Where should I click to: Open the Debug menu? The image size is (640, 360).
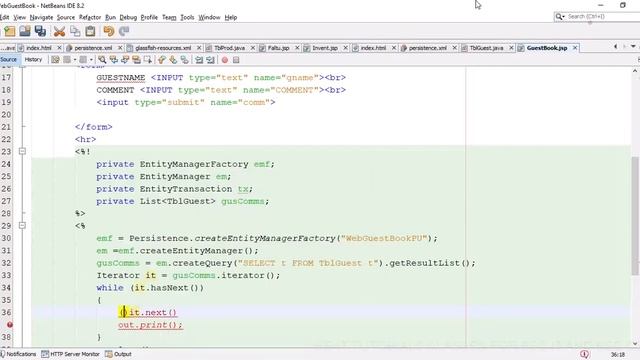point(128,18)
